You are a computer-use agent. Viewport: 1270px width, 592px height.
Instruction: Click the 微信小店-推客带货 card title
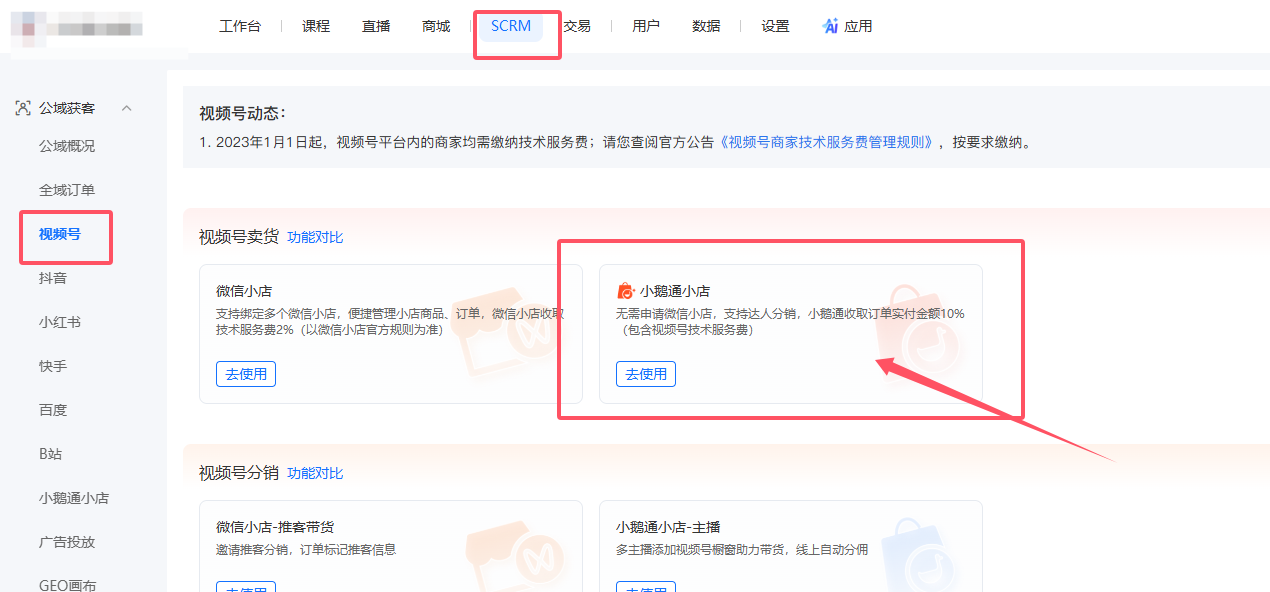(x=274, y=527)
